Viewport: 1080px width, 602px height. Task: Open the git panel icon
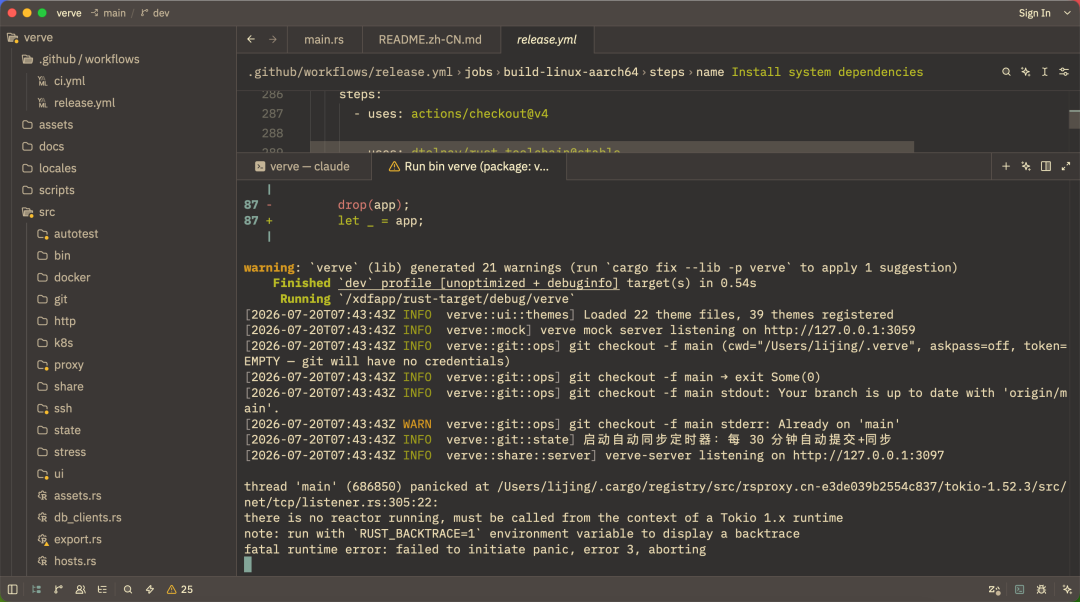click(59, 589)
